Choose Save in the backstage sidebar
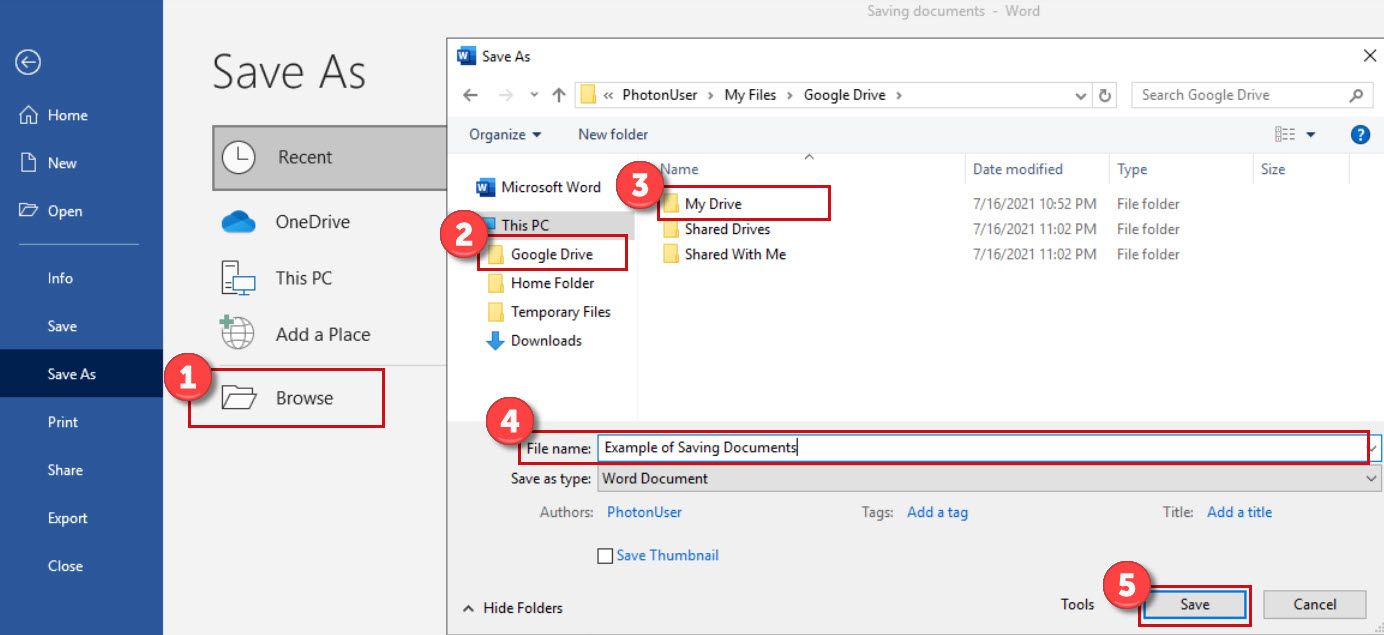The height and width of the screenshot is (635, 1384). (x=62, y=326)
